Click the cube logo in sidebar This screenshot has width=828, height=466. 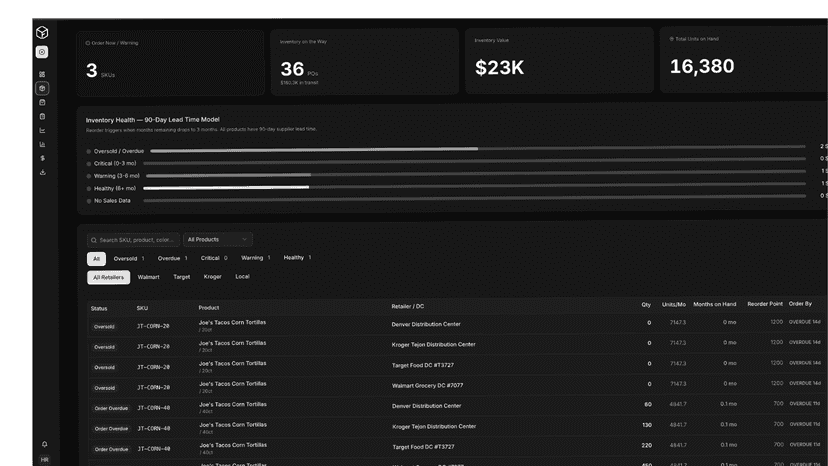42,33
